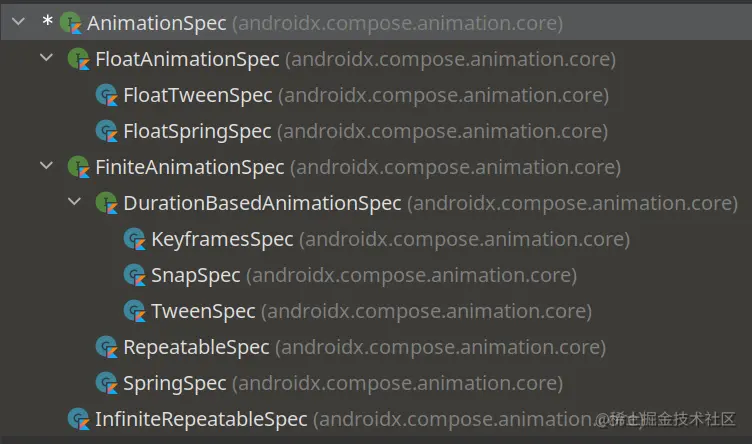
Task: Select the FloatTweenSpec text label
Action: (x=197, y=95)
